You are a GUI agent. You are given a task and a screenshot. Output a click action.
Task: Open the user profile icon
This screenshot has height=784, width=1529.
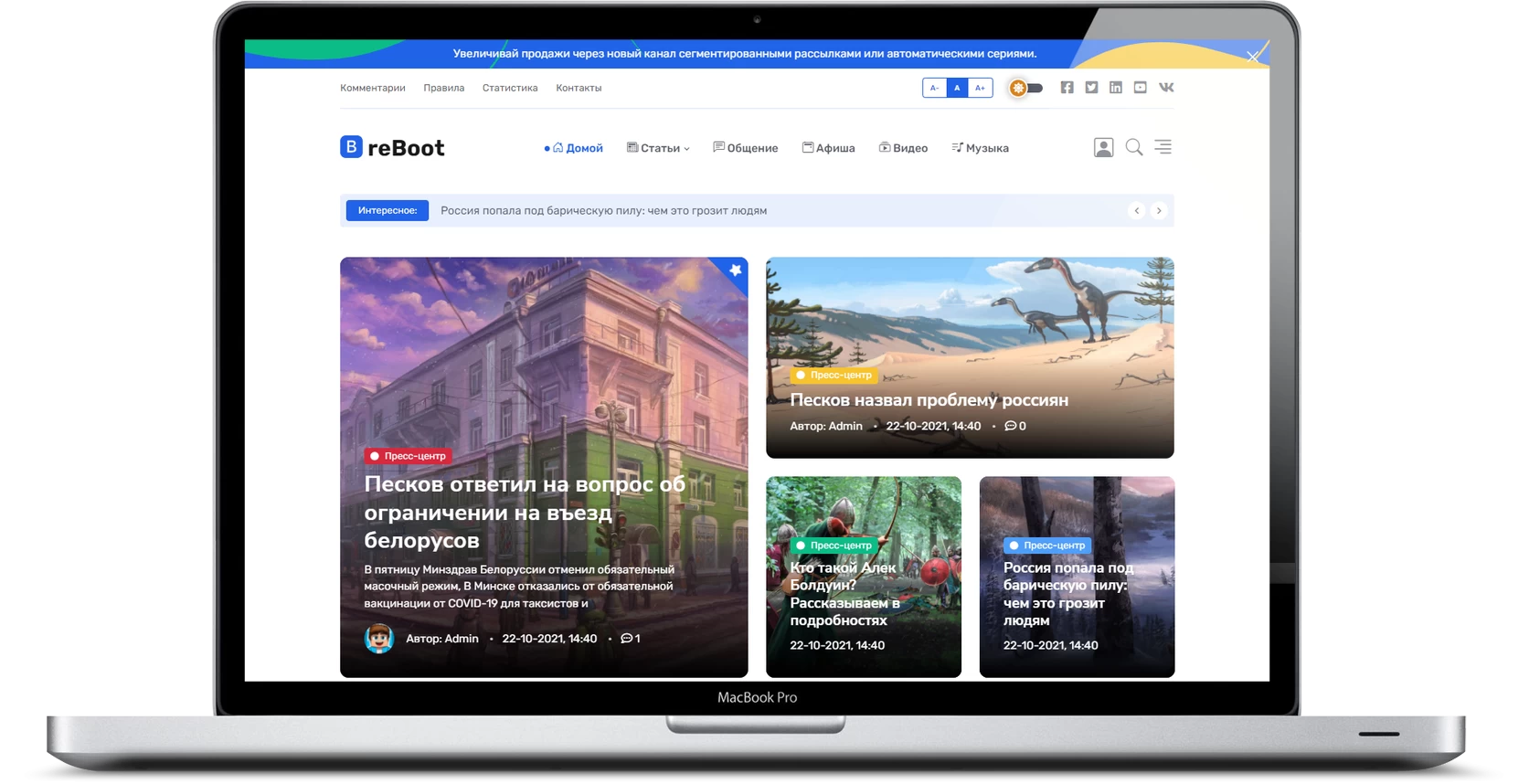click(x=1104, y=147)
